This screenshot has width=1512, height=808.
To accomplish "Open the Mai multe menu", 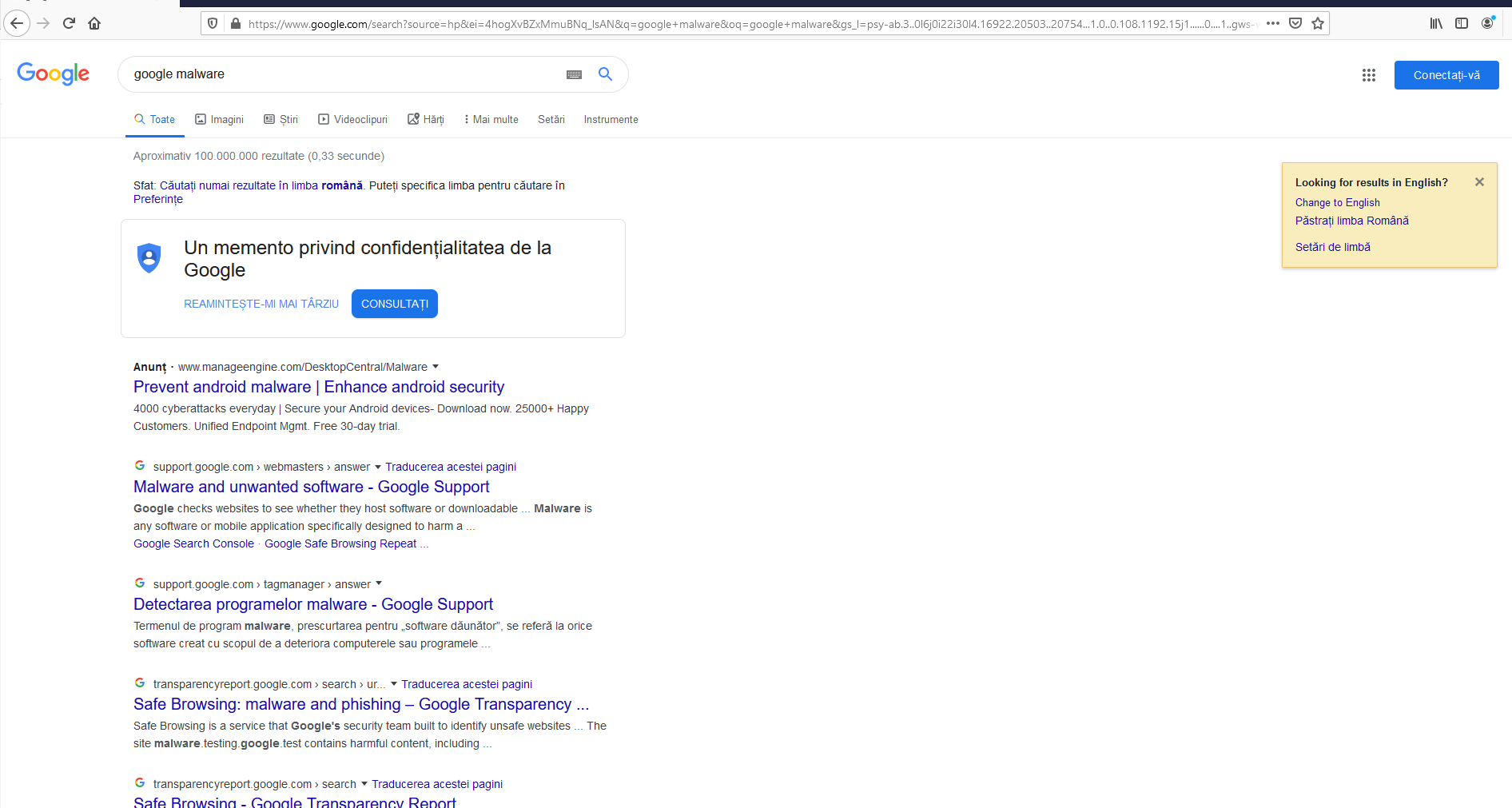I will click(x=491, y=119).
